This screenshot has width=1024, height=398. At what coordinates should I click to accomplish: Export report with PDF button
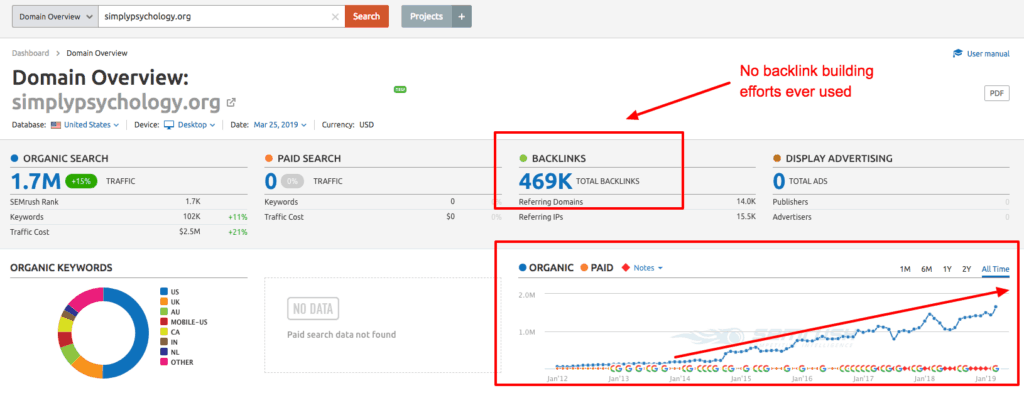[997, 93]
